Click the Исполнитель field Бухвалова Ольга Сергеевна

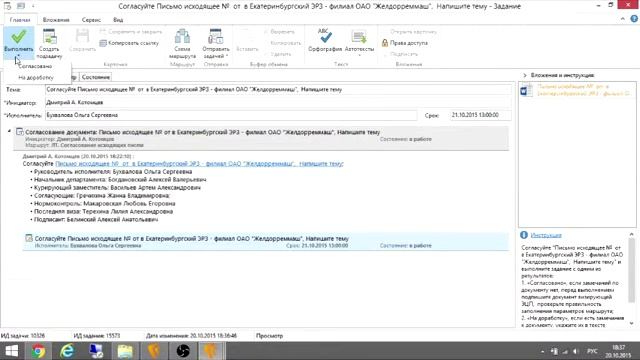pos(231,115)
